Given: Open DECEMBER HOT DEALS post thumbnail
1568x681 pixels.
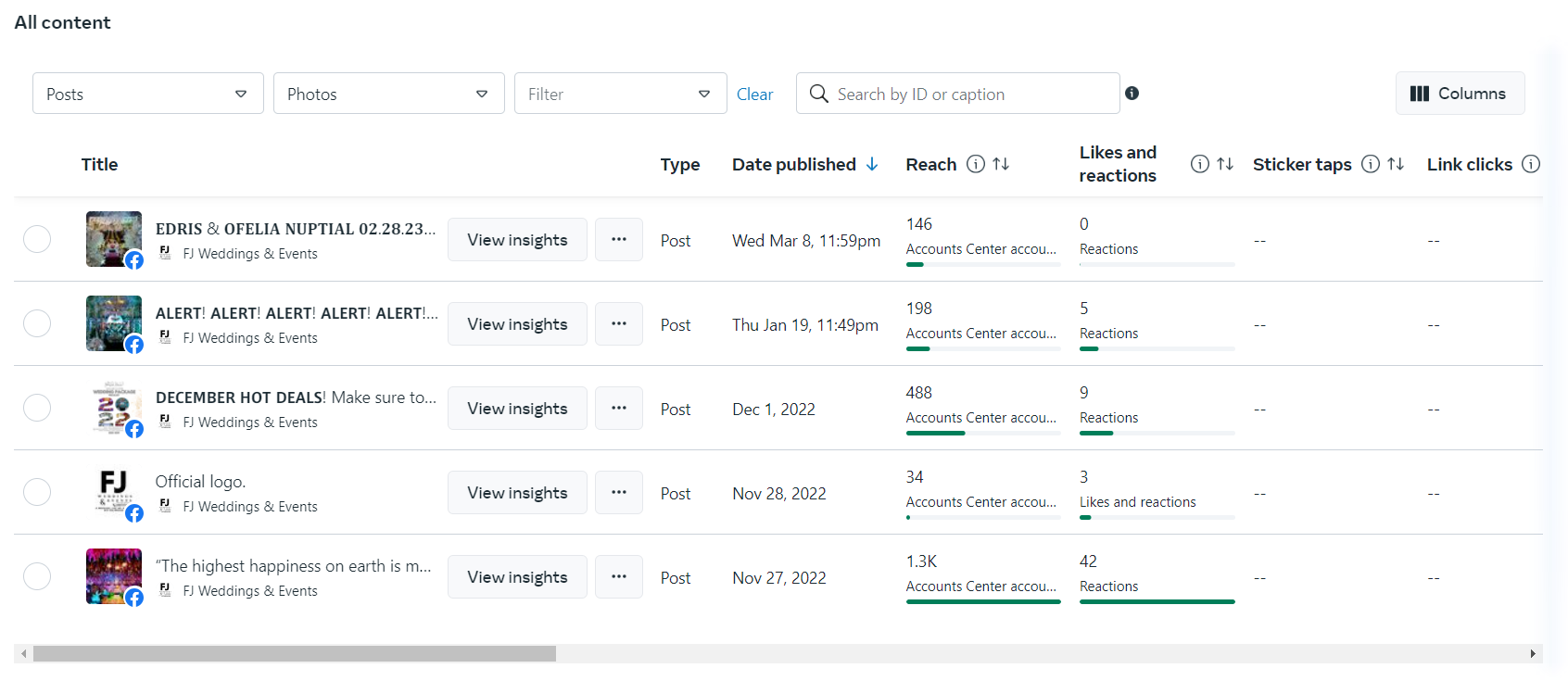Looking at the screenshot, I should tap(114, 408).
